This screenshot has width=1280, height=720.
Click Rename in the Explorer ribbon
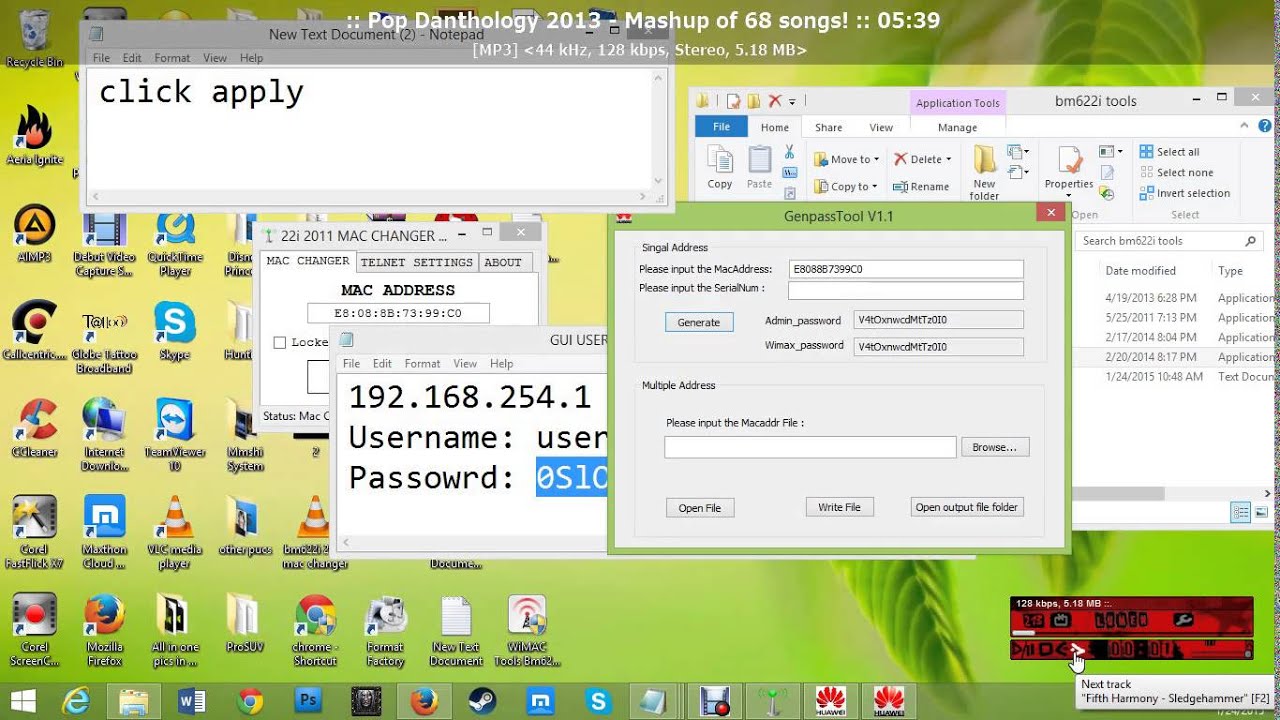click(x=921, y=186)
